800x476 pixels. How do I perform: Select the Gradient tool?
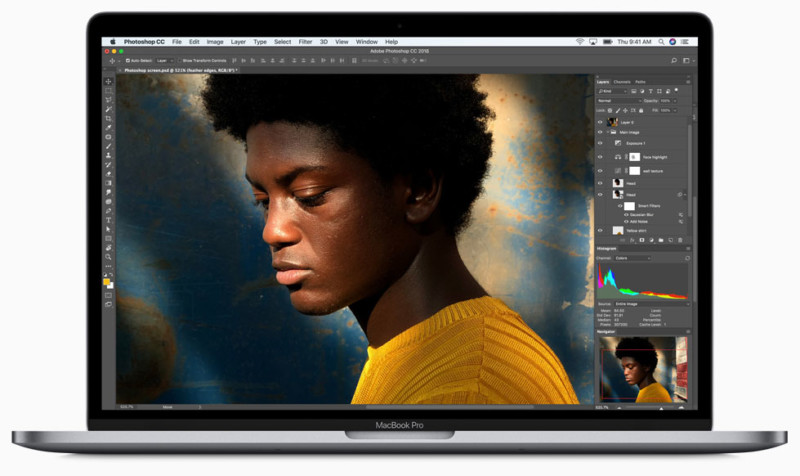click(108, 183)
